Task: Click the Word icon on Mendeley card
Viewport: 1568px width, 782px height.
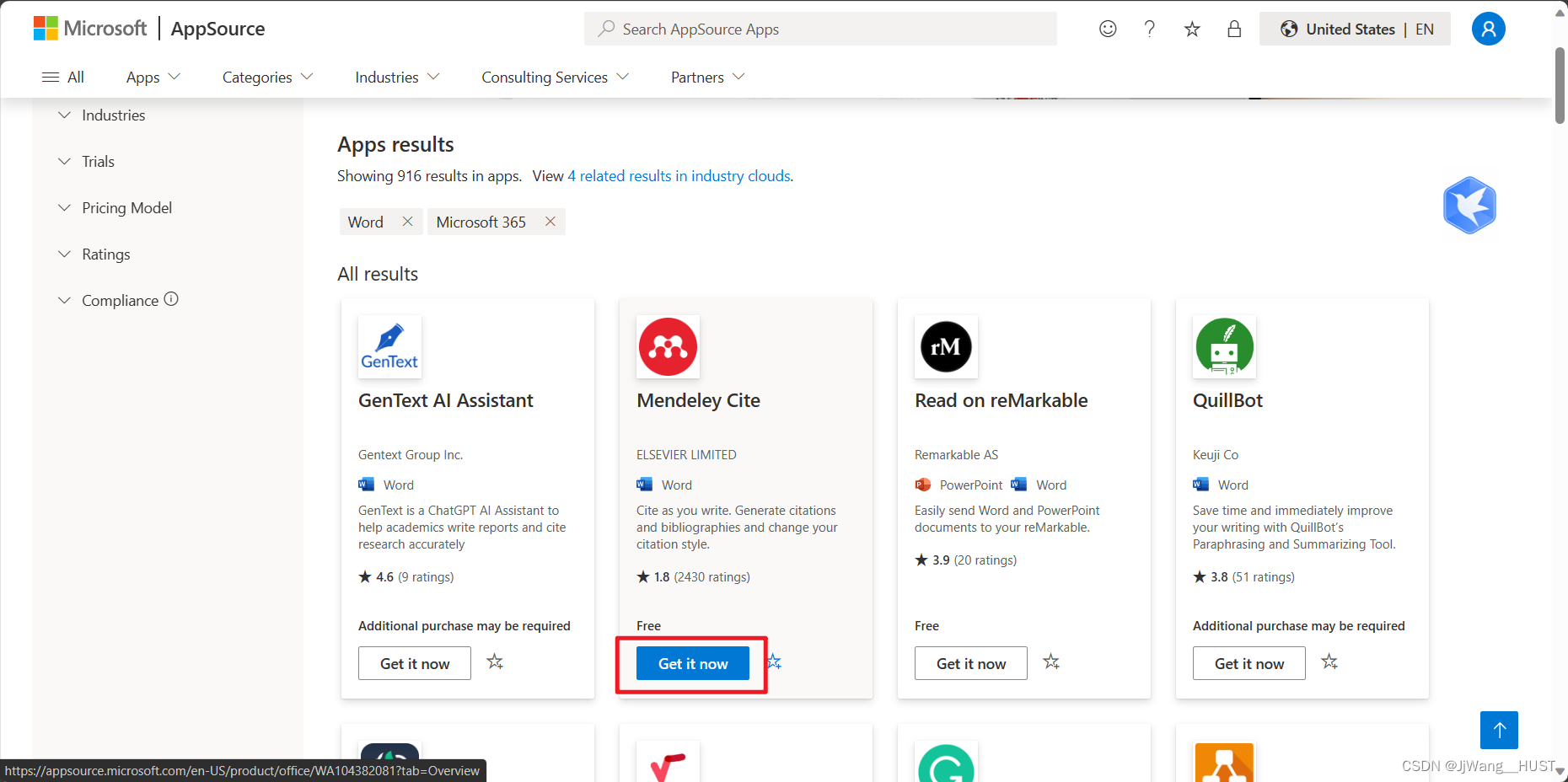Action: [x=644, y=485]
